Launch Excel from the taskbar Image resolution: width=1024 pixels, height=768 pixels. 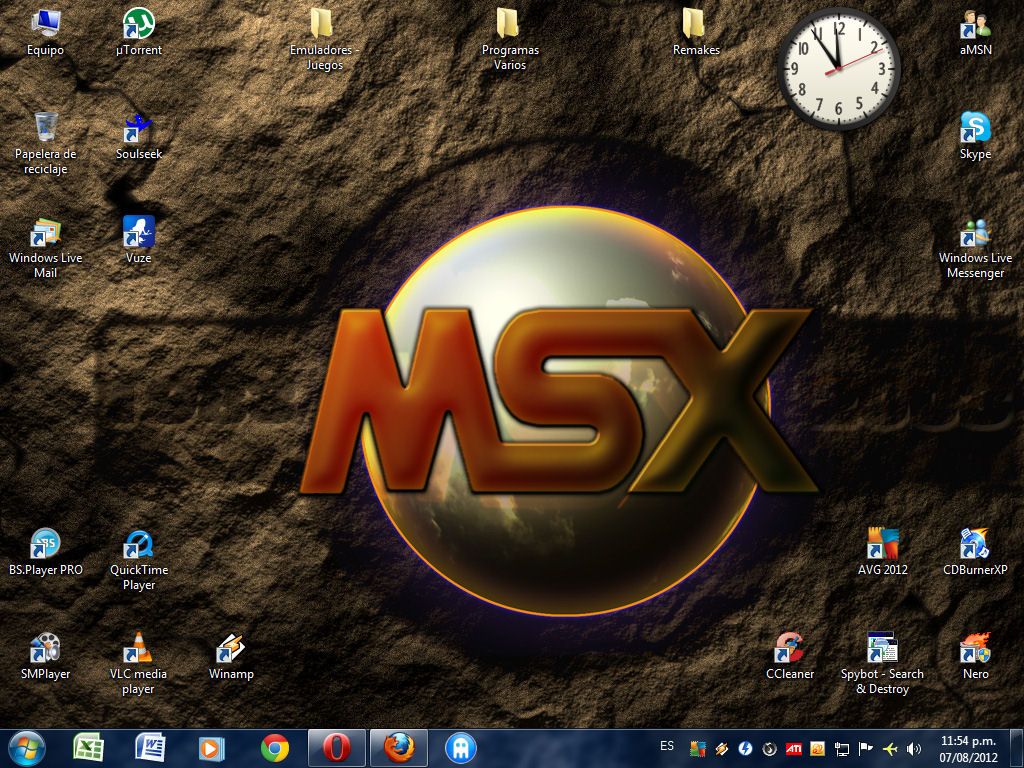(88, 748)
